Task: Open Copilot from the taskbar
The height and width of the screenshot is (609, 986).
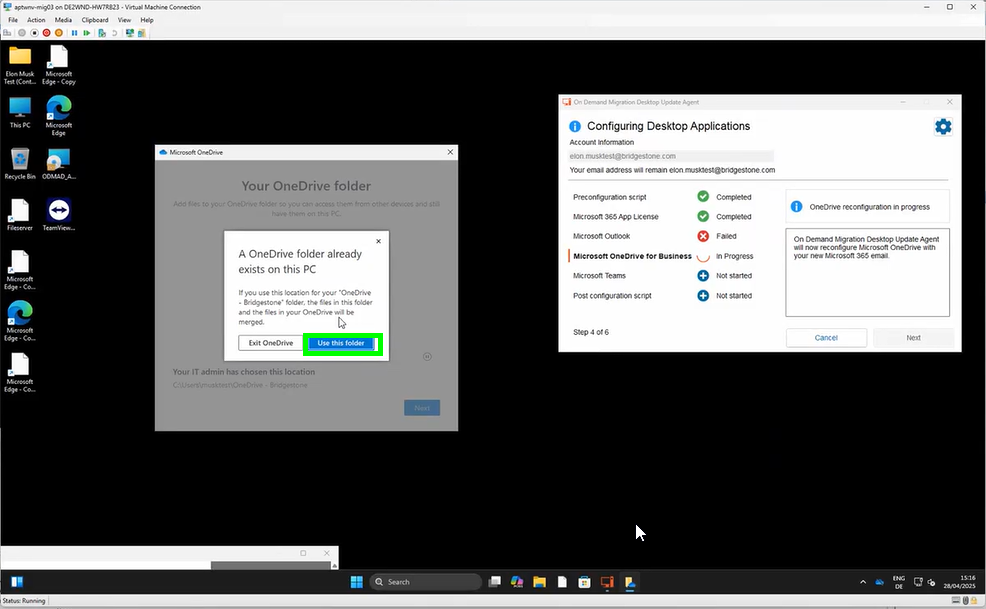Action: 517,582
